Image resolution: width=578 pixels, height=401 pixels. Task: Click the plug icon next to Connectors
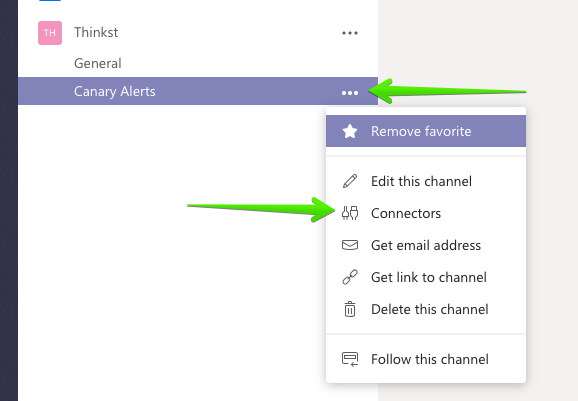tap(350, 213)
